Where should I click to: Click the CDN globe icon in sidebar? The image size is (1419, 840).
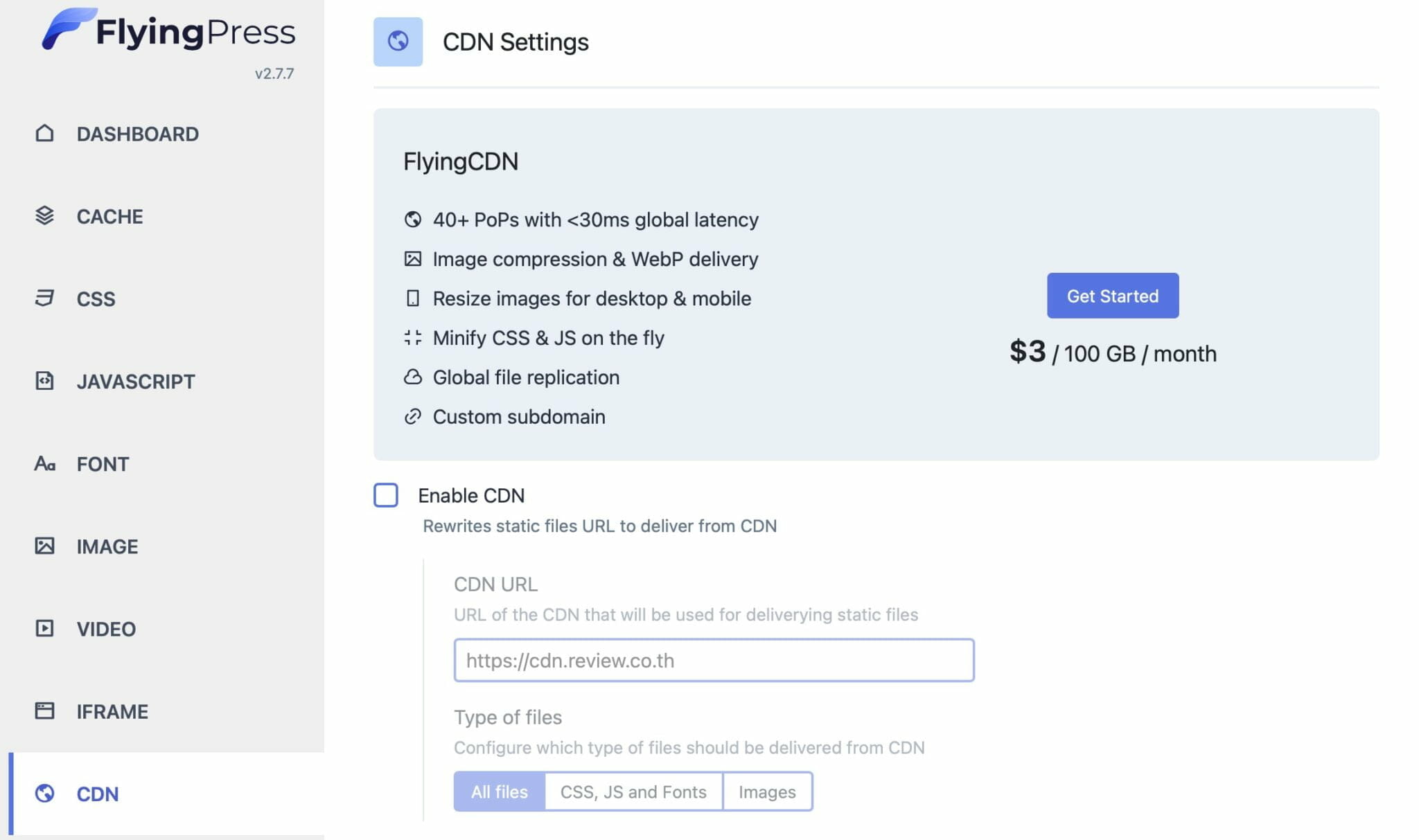click(x=44, y=793)
